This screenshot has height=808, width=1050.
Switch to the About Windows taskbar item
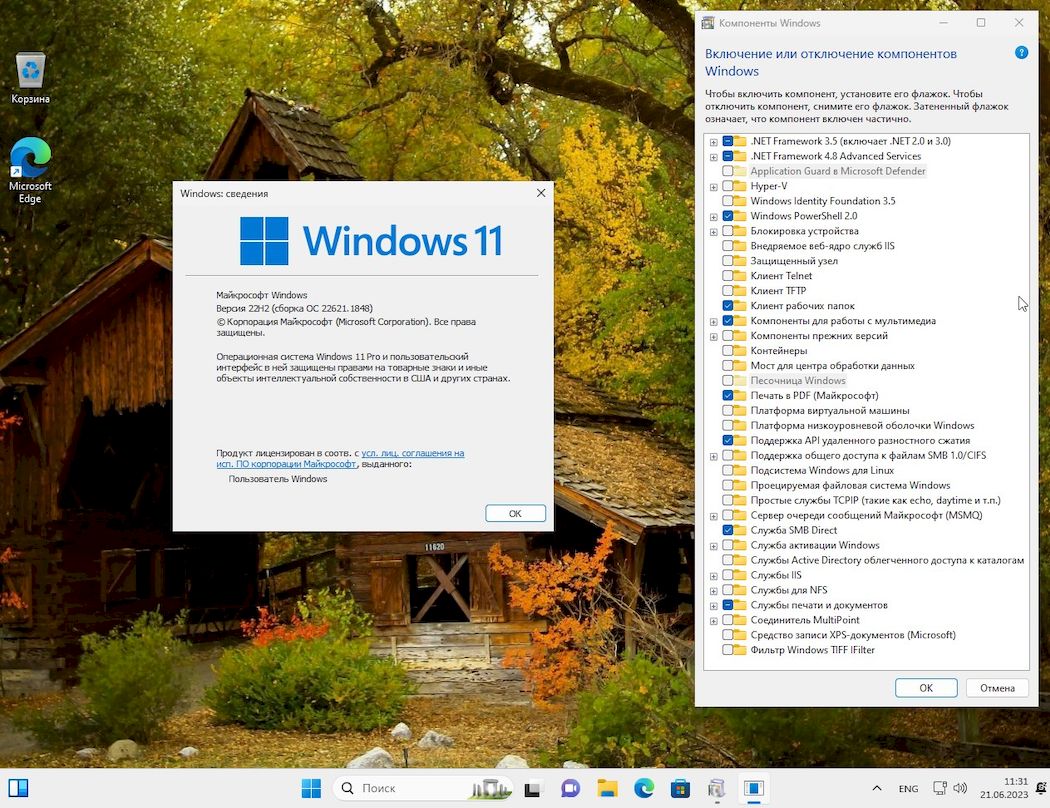click(x=753, y=789)
